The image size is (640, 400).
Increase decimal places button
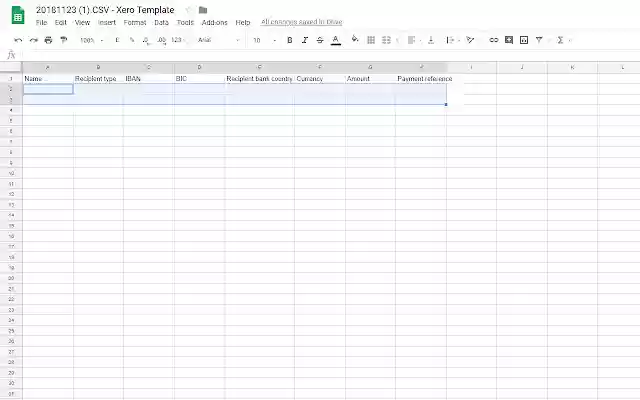[x=161, y=40]
